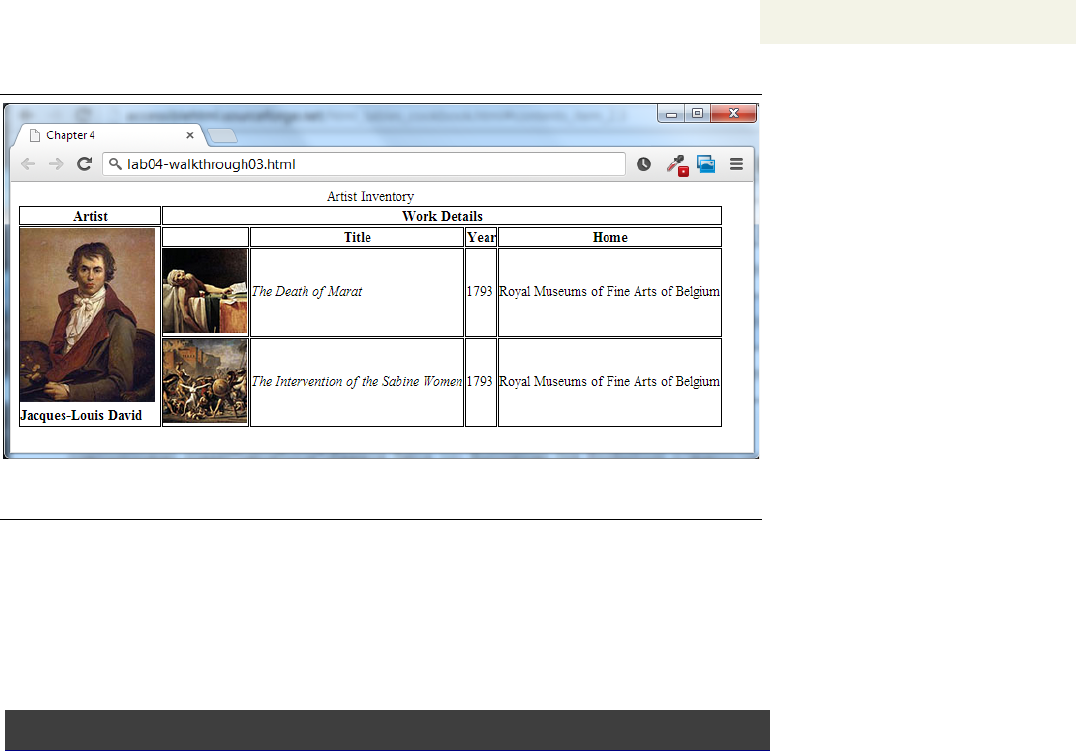Click the Home column header
The image size is (1076, 751).
pos(610,238)
